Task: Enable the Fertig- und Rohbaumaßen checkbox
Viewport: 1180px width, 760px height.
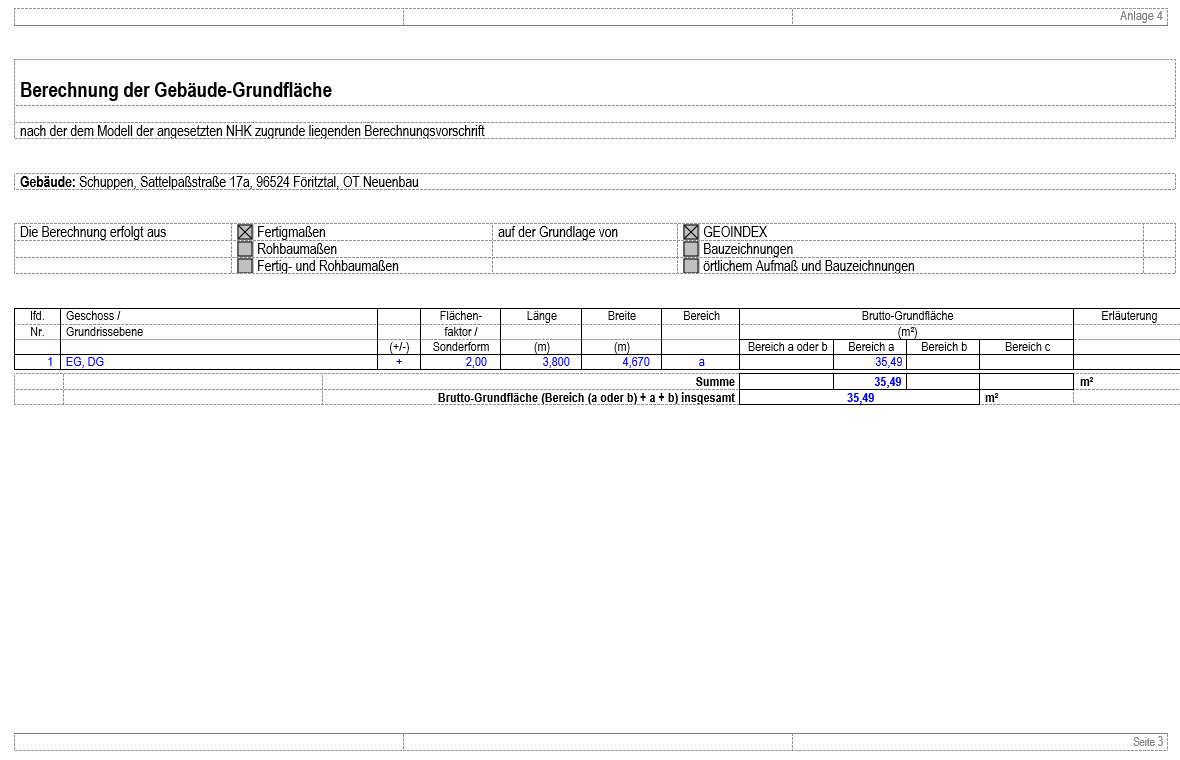Action: click(245, 266)
